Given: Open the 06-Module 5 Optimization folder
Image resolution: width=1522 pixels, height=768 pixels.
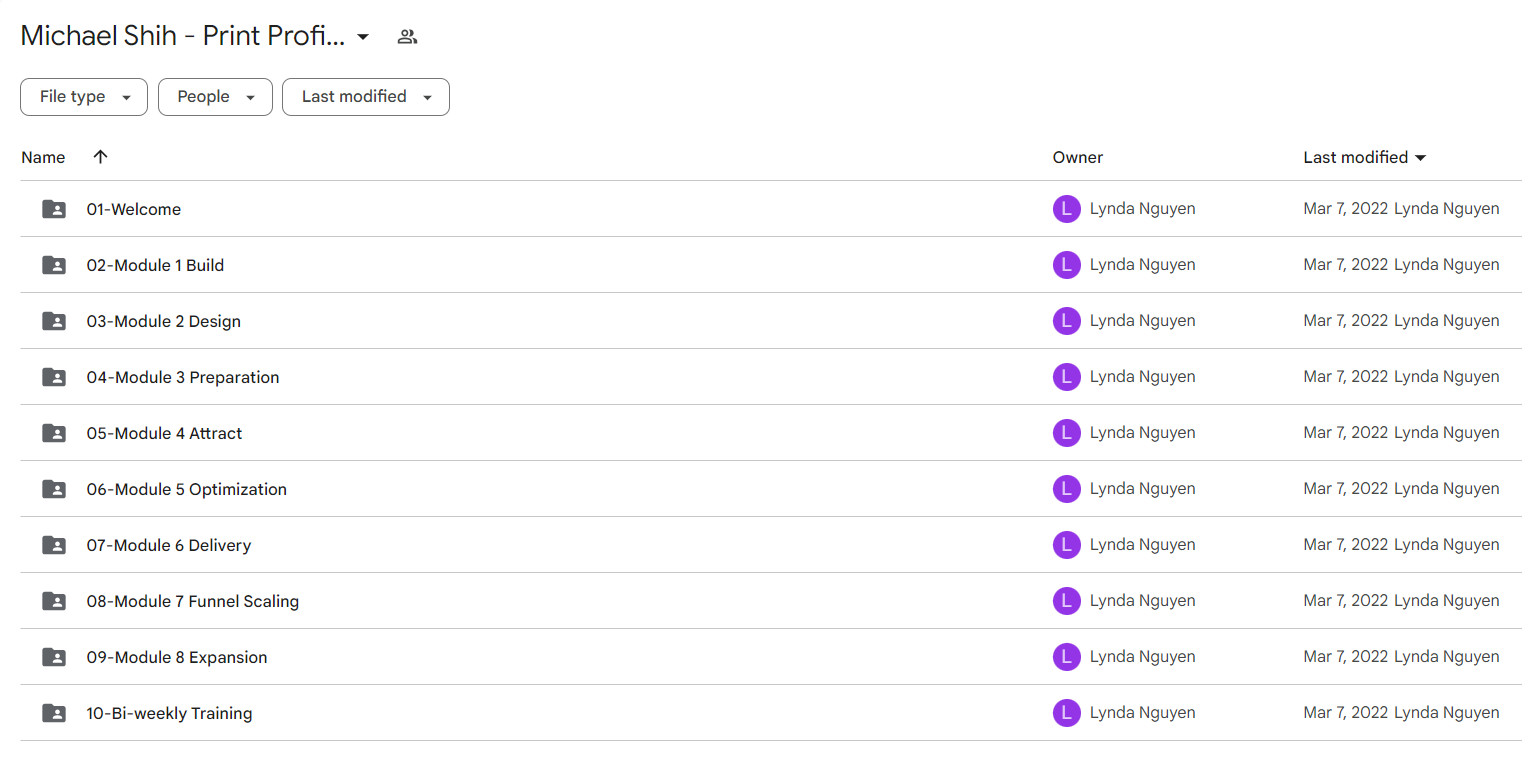Looking at the screenshot, I should [187, 489].
